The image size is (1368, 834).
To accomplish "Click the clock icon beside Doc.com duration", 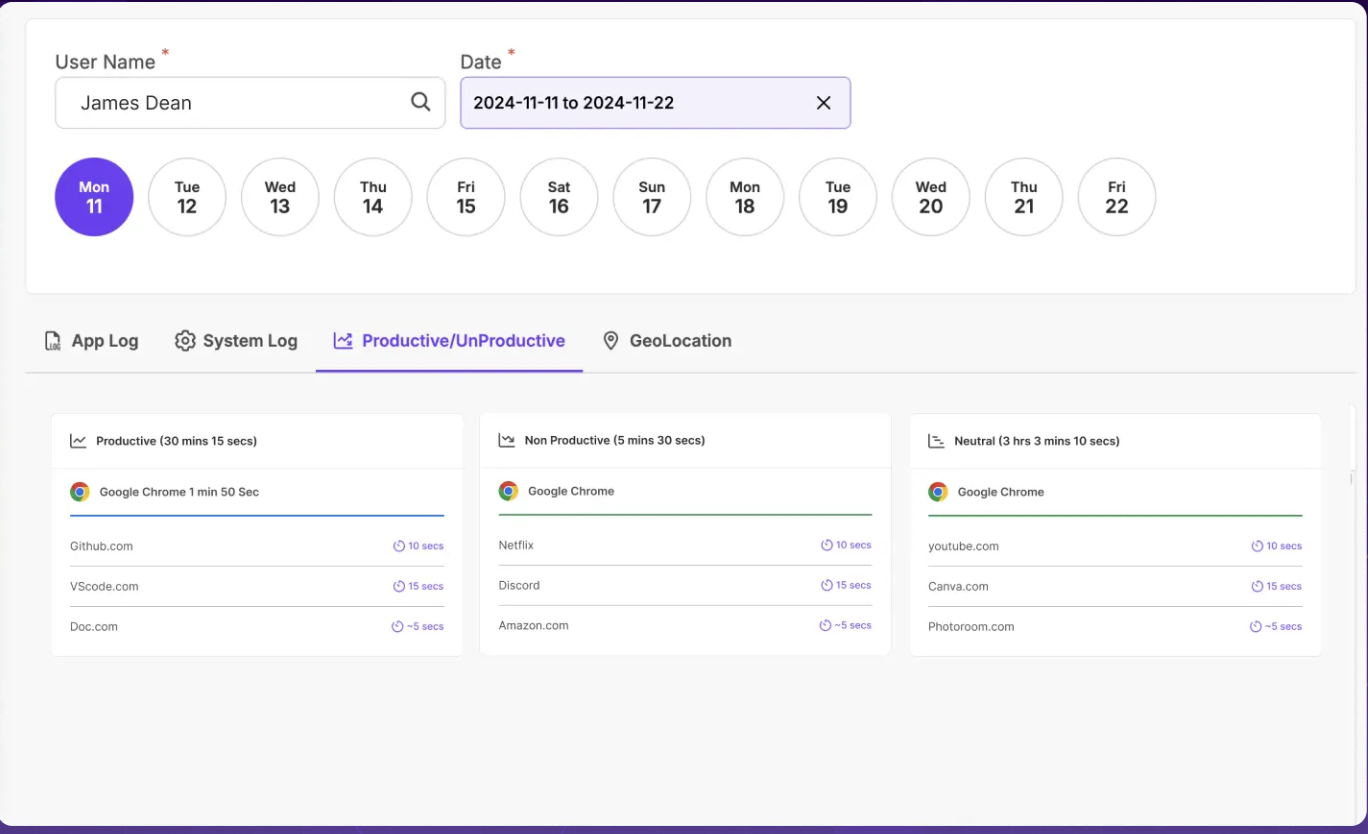I will pyautogui.click(x=397, y=626).
